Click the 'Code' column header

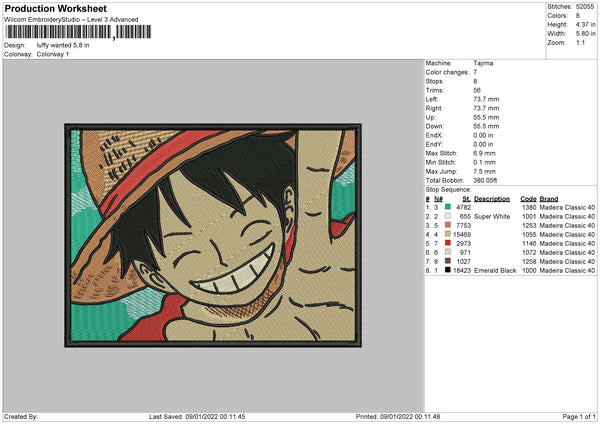528,199
